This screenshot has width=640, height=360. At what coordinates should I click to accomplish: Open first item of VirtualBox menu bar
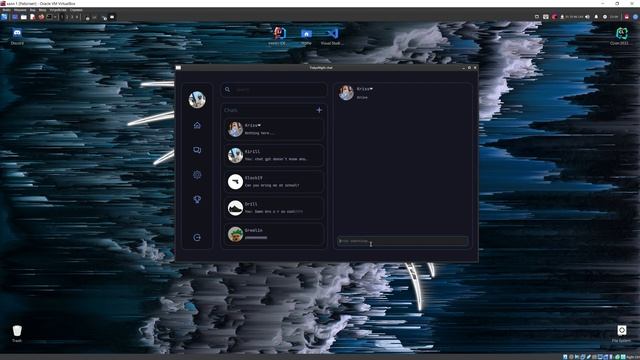6,10
